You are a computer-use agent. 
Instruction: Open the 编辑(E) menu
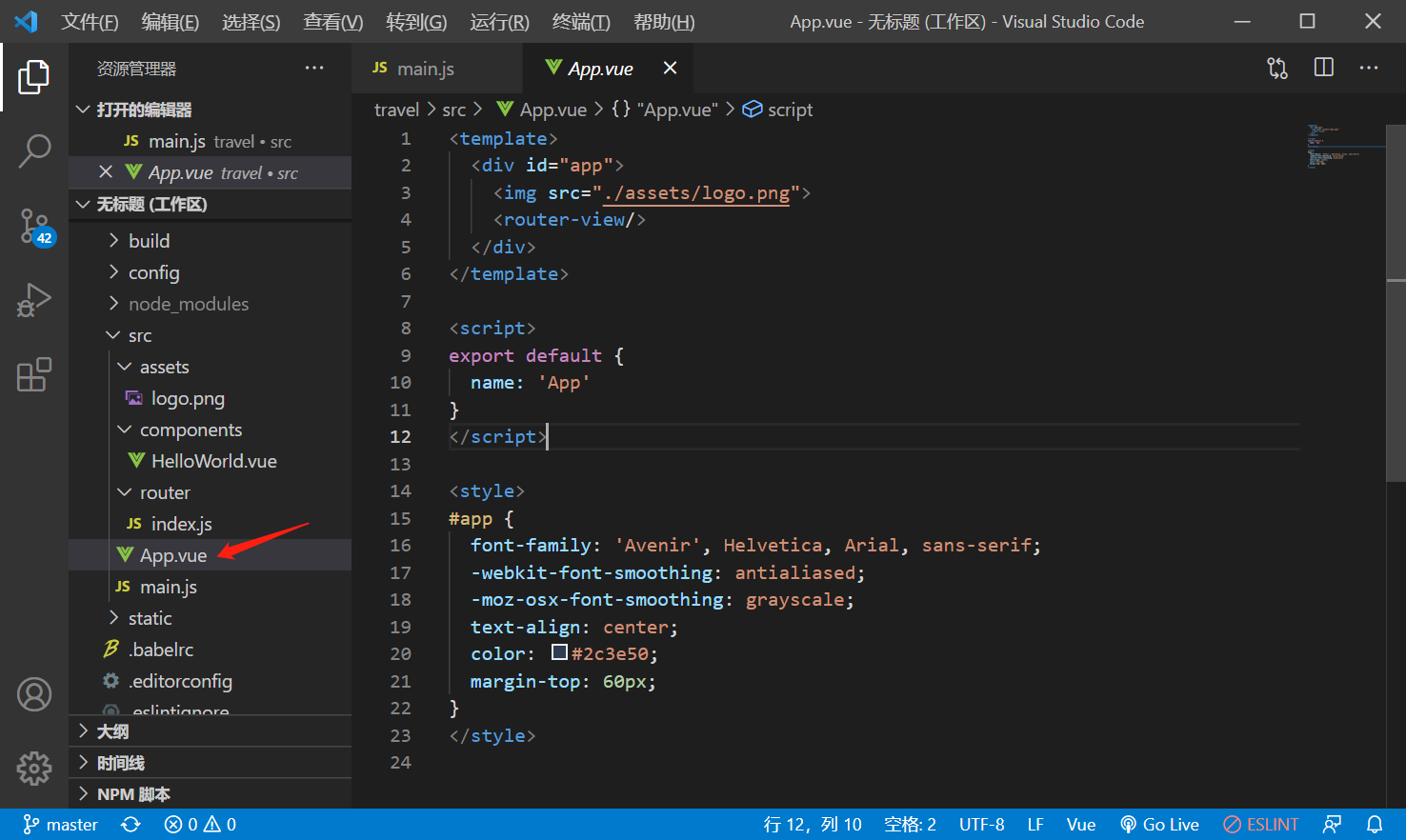(x=170, y=22)
